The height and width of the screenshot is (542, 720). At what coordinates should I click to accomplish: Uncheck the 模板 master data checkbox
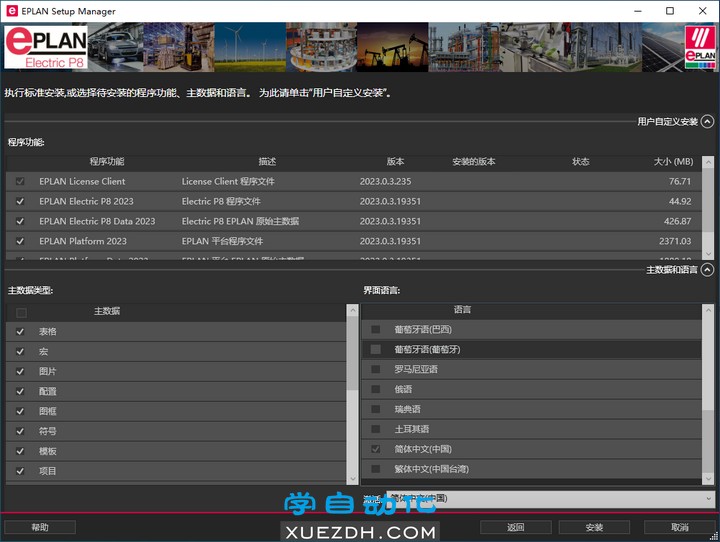(20, 451)
